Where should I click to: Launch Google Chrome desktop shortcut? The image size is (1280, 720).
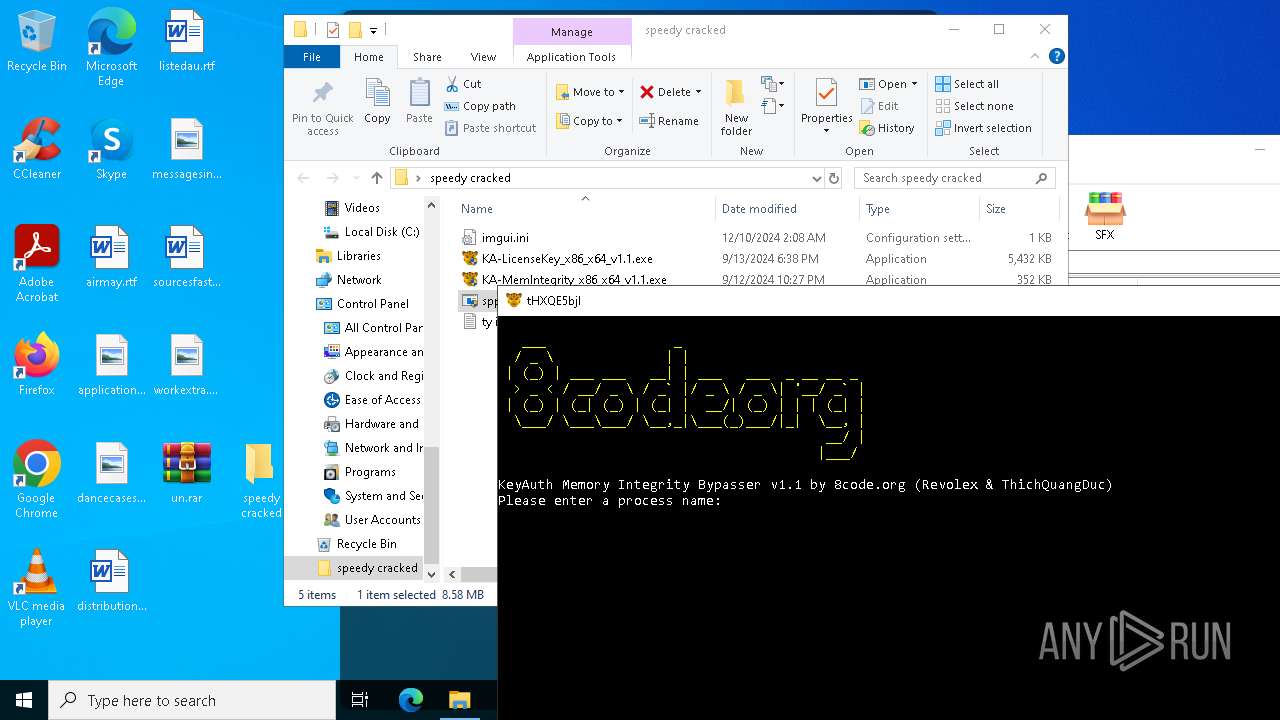[x=37, y=480]
